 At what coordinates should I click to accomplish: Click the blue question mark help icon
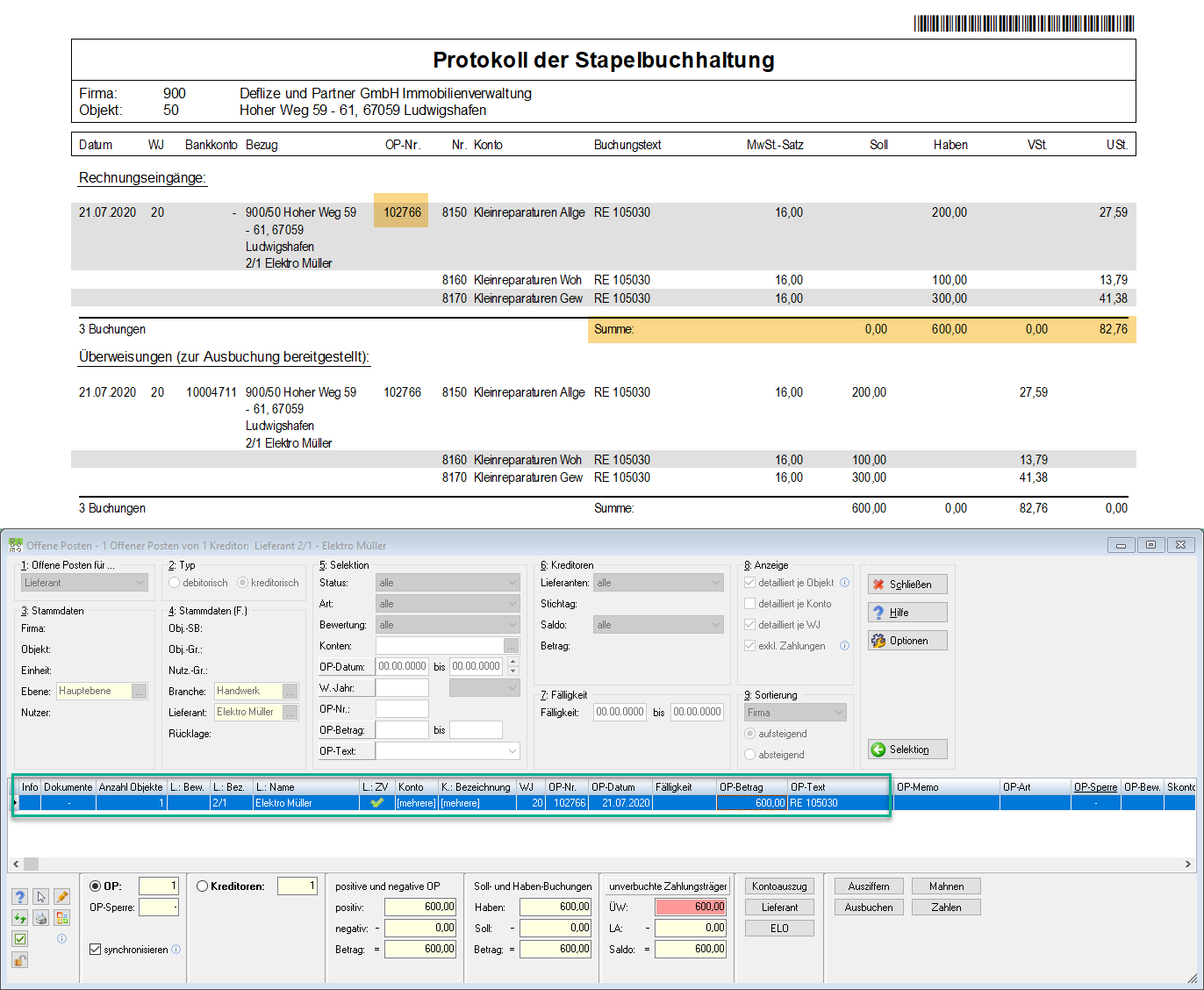pyautogui.click(x=20, y=897)
